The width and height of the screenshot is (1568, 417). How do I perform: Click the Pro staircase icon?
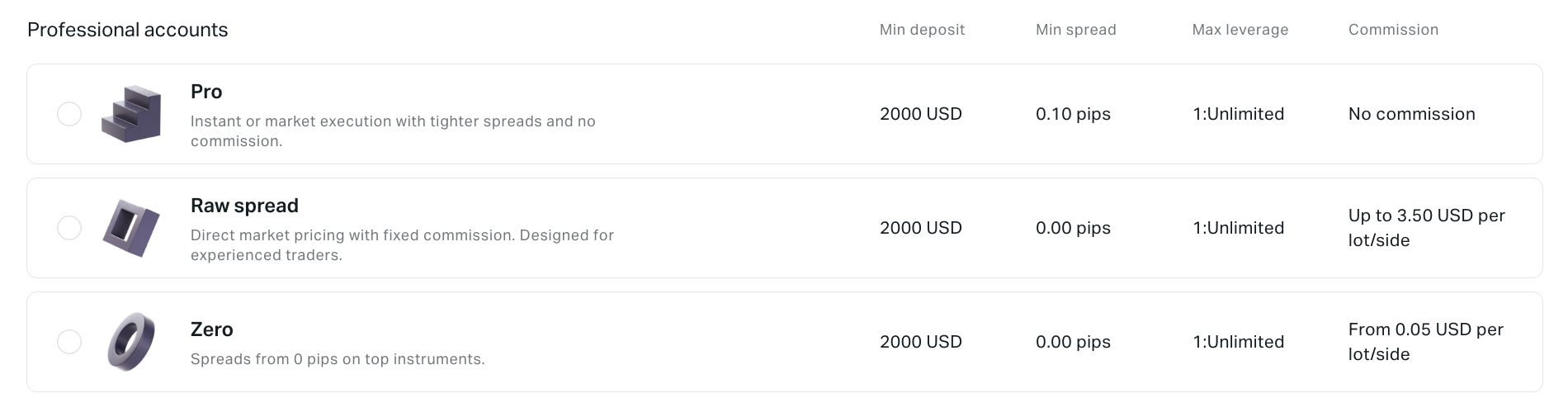click(x=131, y=114)
